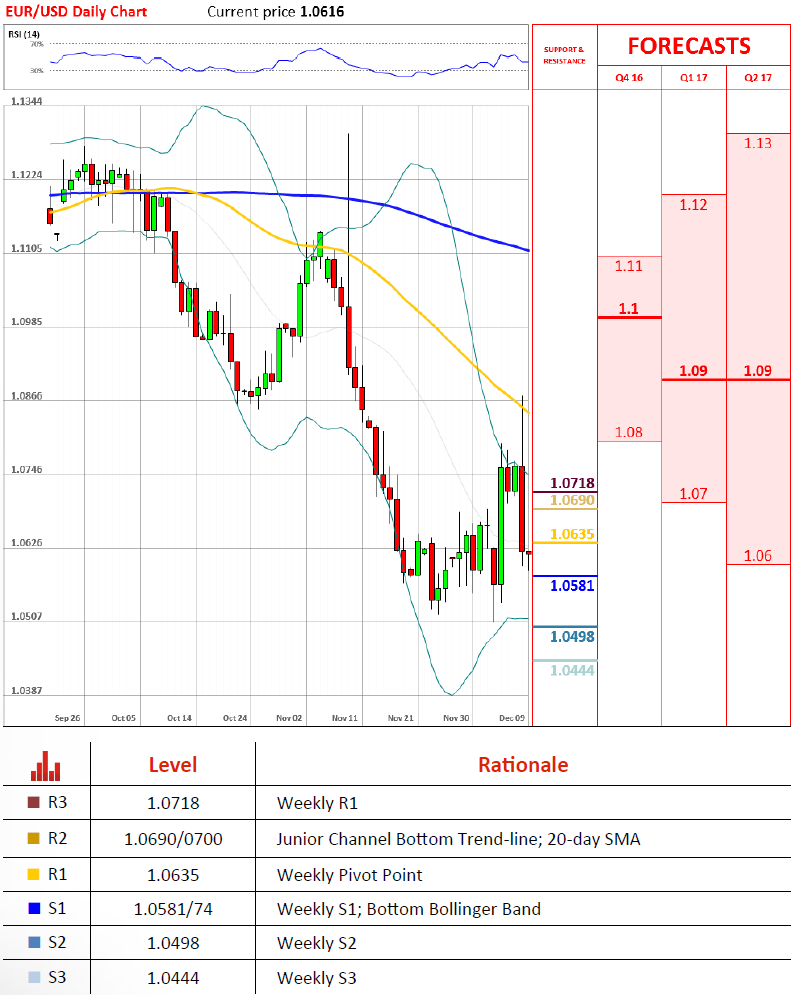Click the EUR/USD Daily Chart title
Image resolution: width=799 pixels, height=995 pixels.
76,11
